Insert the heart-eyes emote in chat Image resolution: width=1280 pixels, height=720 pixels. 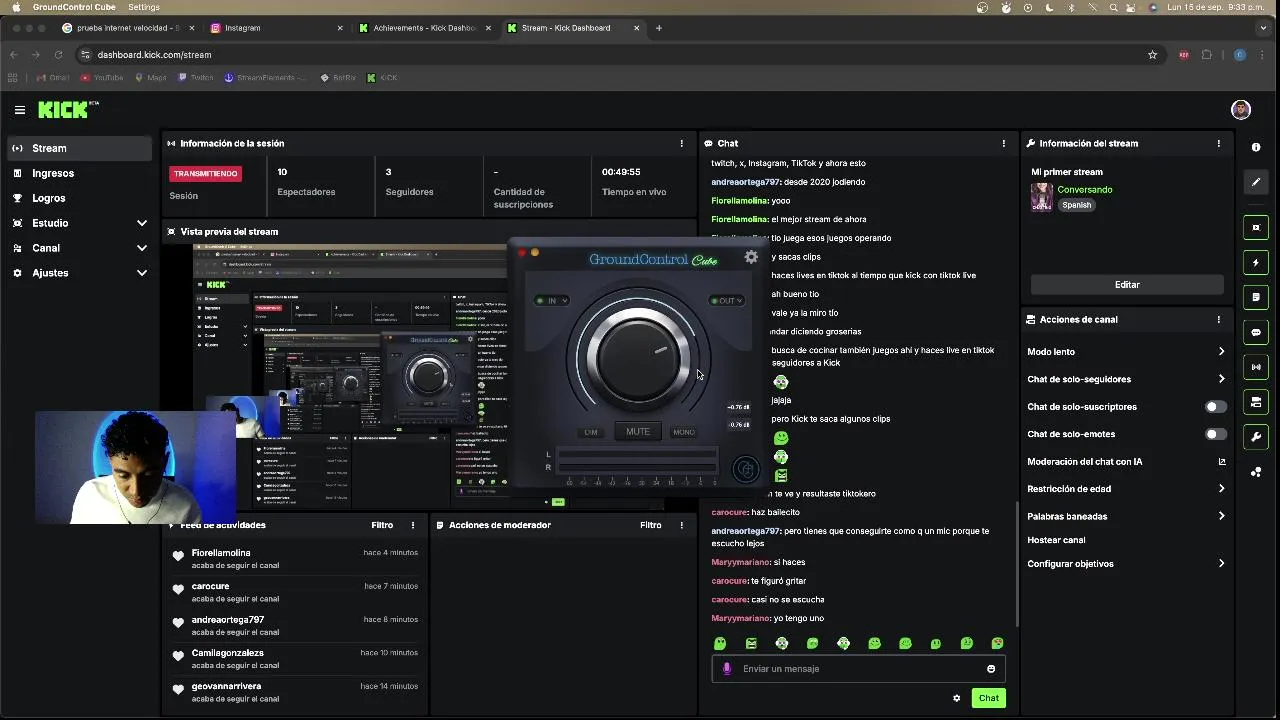pos(997,644)
